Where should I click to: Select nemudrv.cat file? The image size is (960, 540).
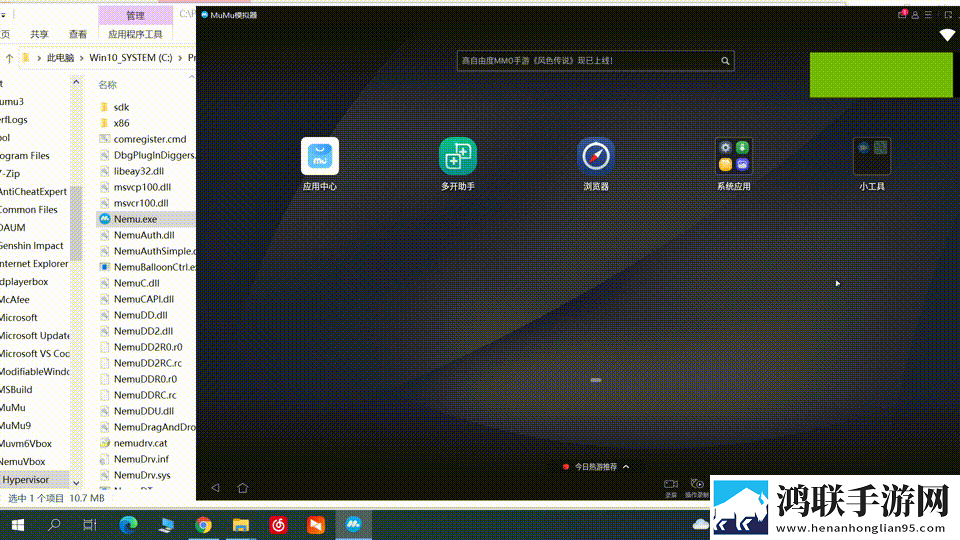(140, 443)
